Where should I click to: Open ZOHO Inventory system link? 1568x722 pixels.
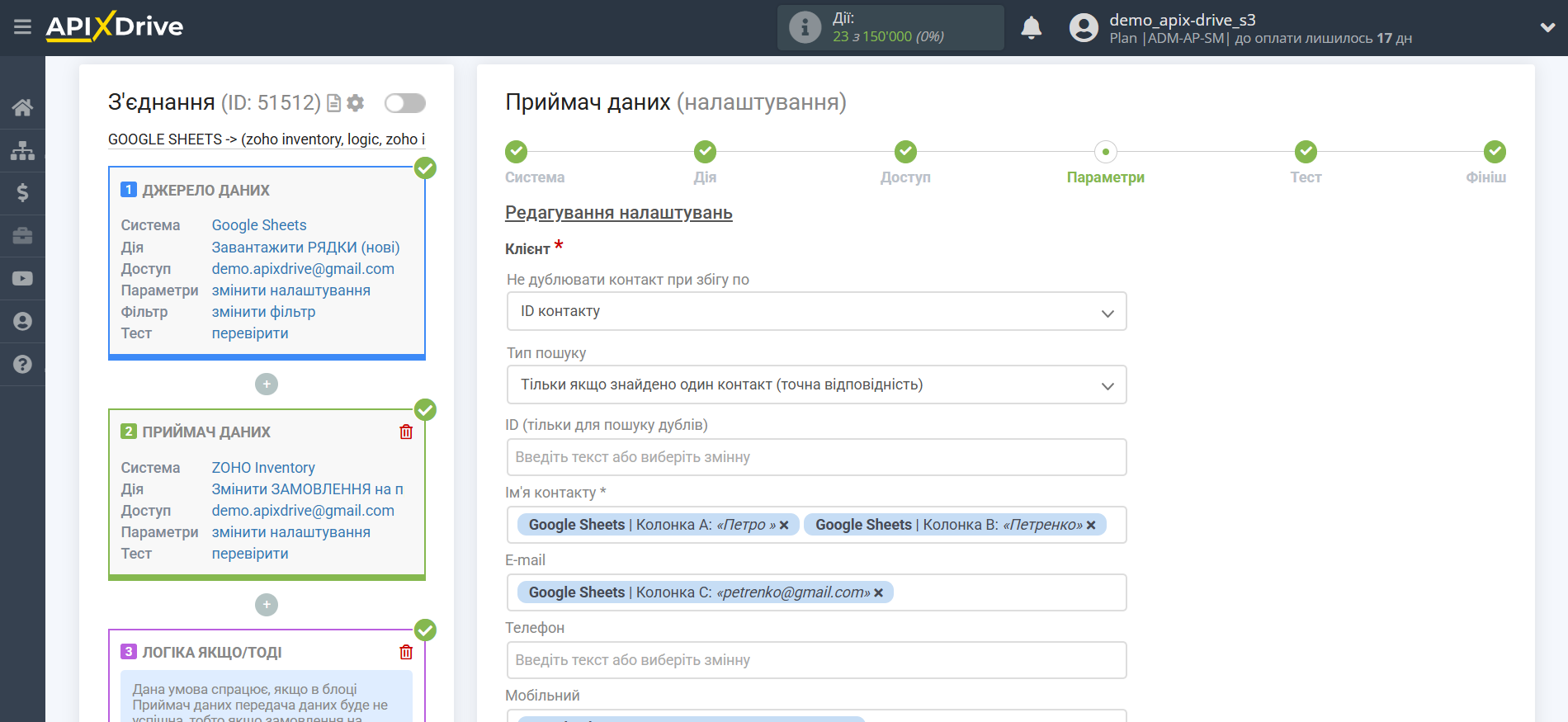[x=263, y=468]
